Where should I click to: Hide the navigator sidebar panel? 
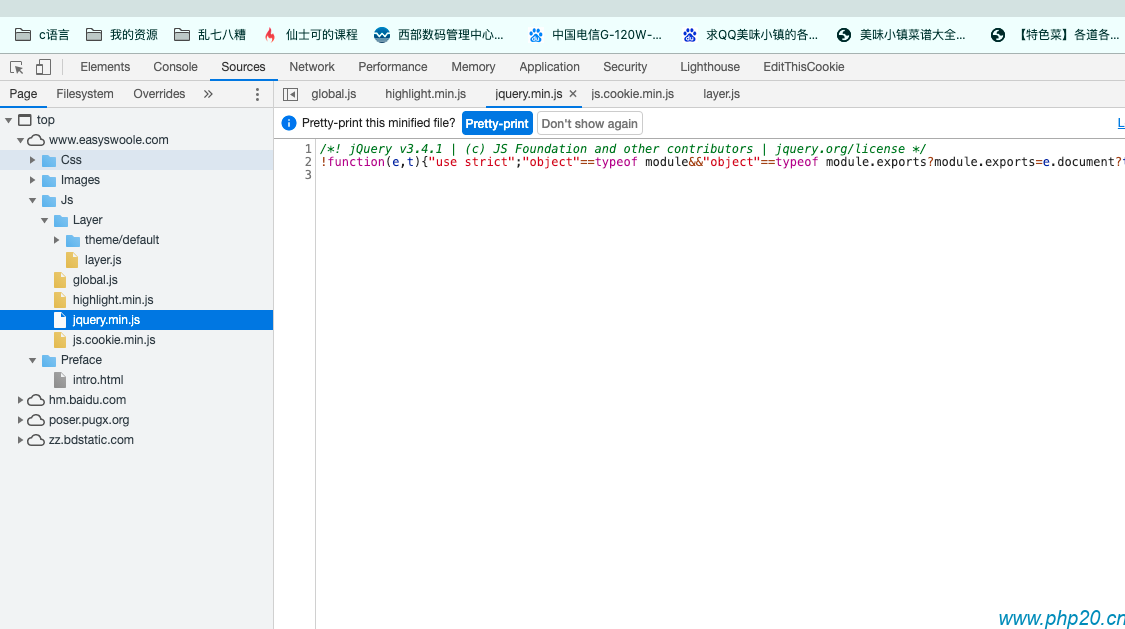pos(289,92)
